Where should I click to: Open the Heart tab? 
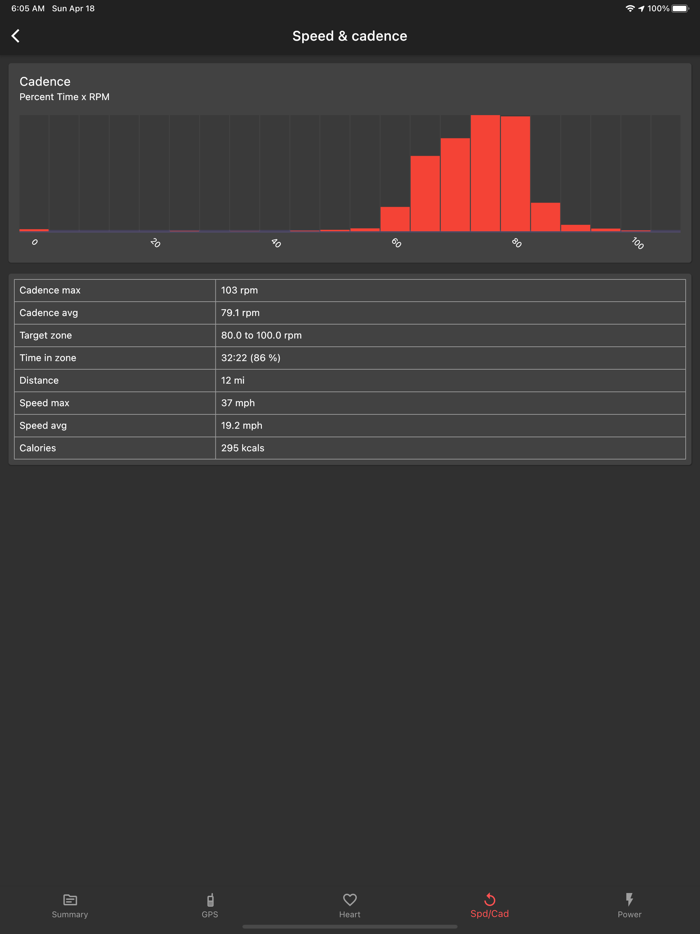pos(350,906)
